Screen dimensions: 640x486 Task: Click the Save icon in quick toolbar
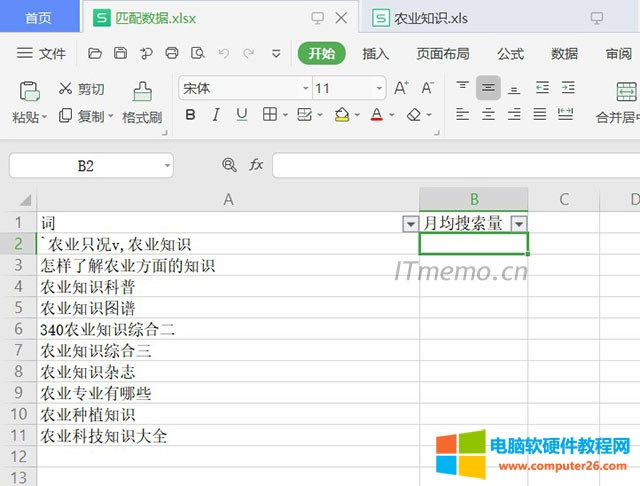click(120, 53)
